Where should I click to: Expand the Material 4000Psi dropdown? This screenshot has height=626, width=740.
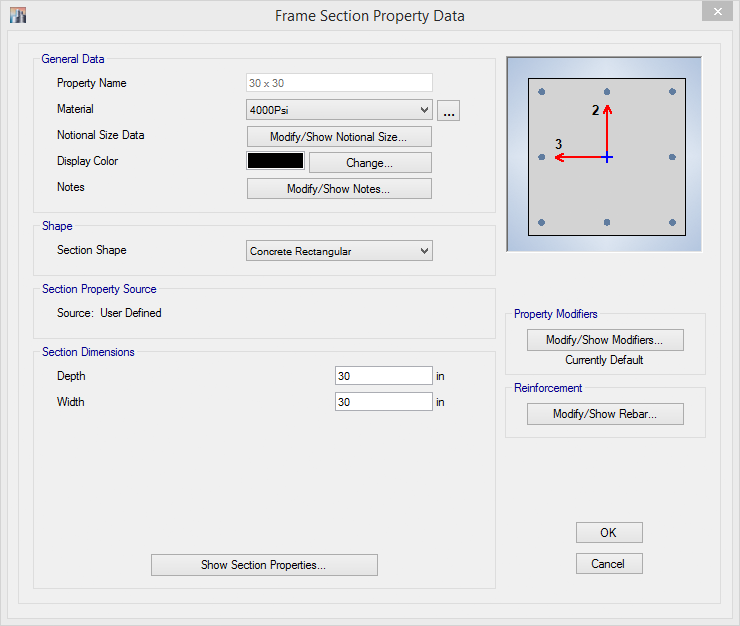click(339, 110)
